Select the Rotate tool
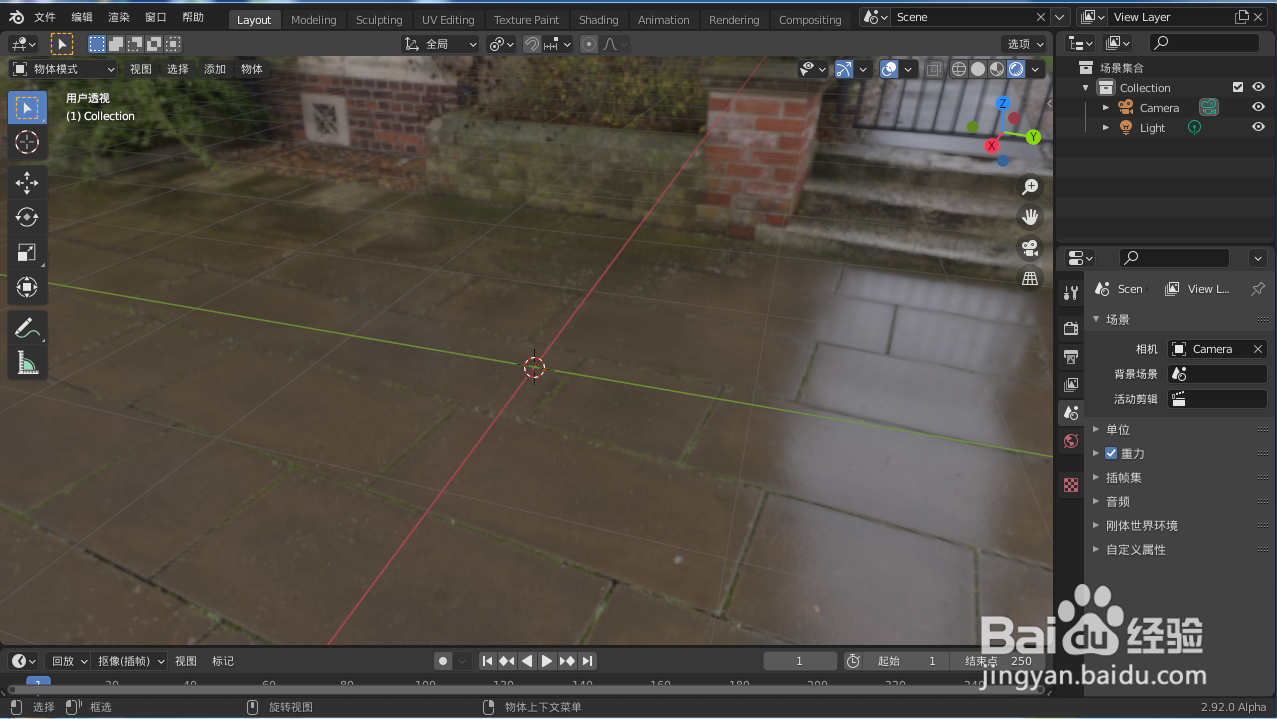1277x719 pixels. (x=27, y=217)
